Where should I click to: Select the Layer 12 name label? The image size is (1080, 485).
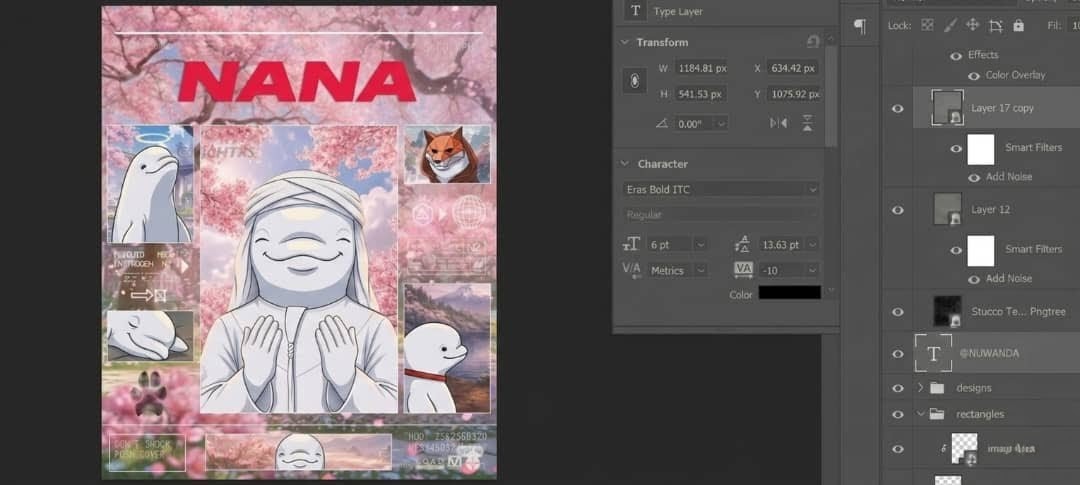(990, 209)
